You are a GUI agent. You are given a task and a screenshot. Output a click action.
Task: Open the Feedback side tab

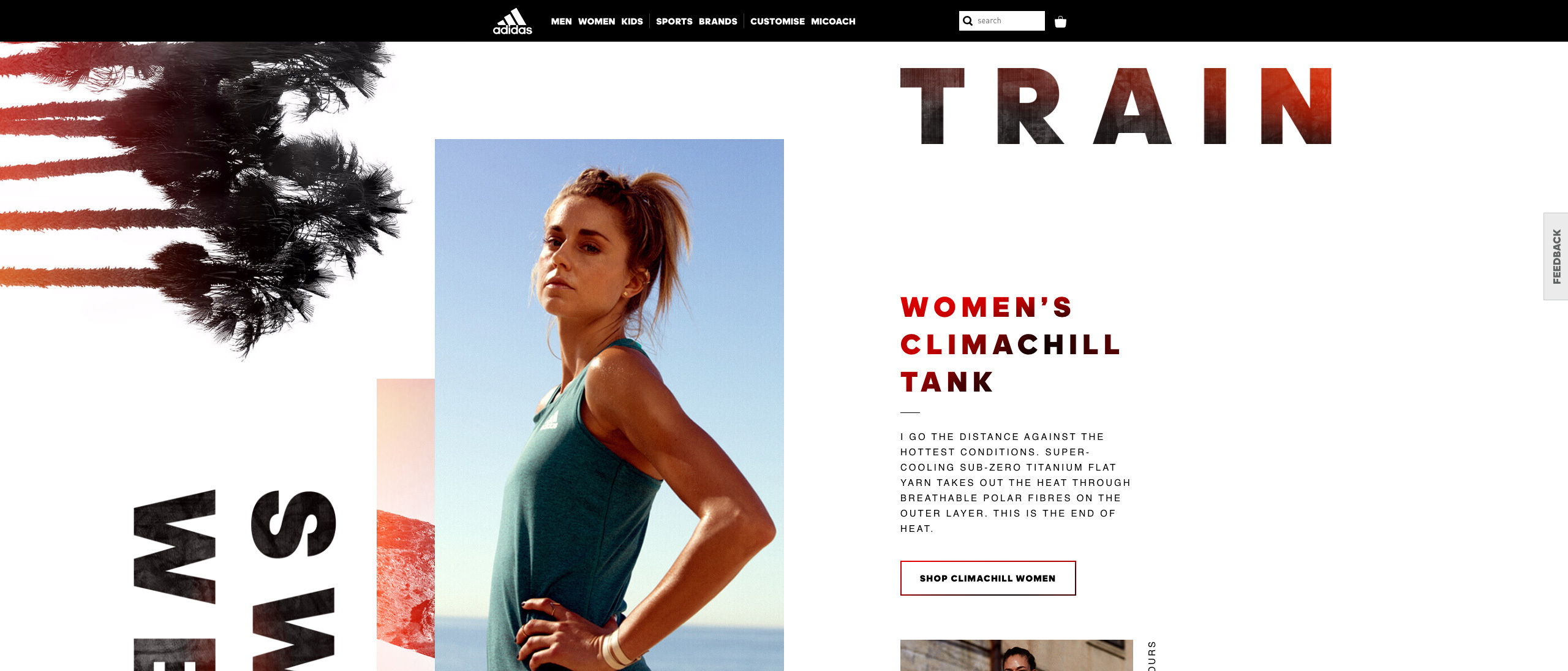(1556, 256)
